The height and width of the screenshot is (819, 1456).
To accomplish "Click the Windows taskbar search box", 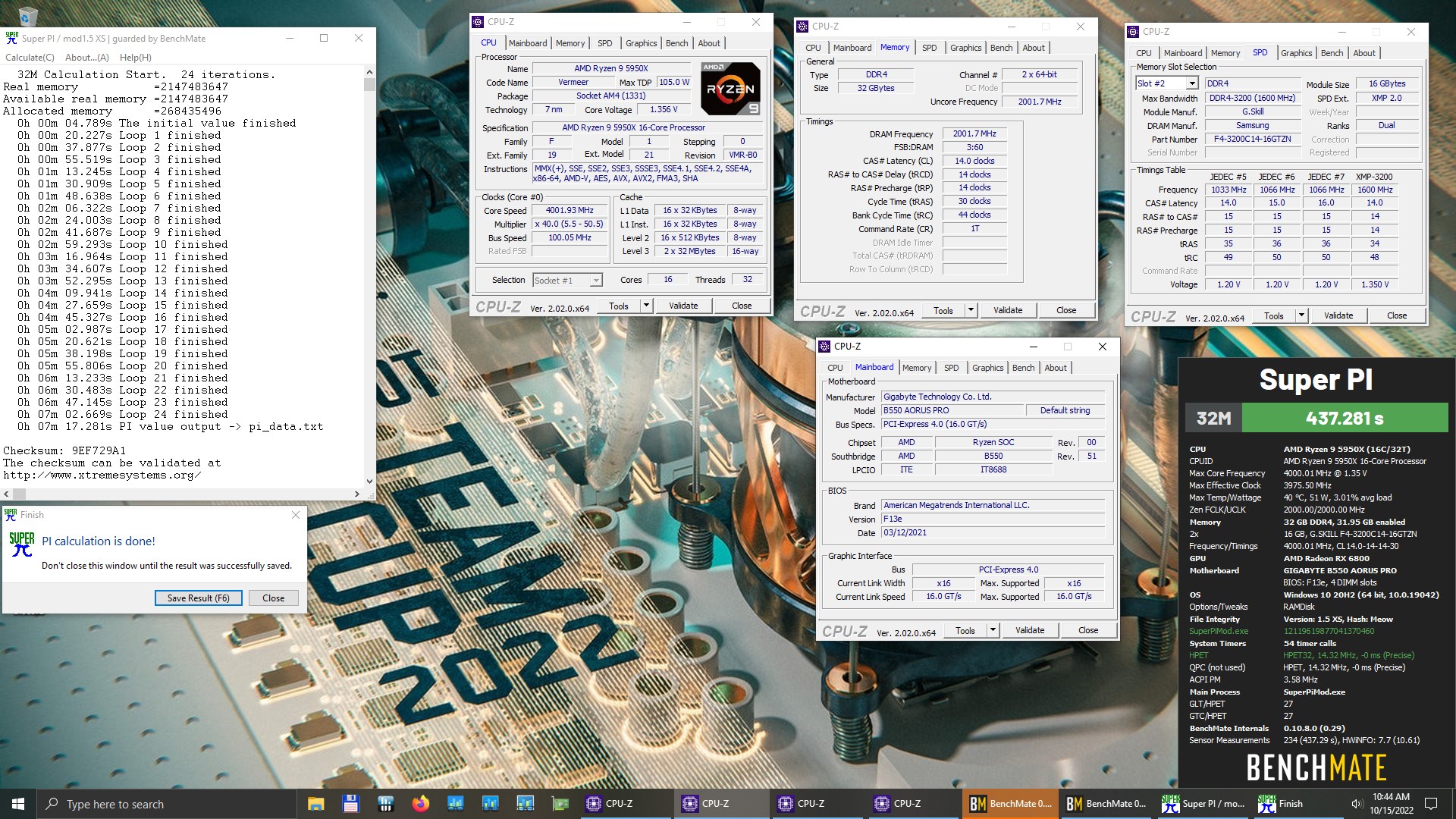I will [166, 804].
